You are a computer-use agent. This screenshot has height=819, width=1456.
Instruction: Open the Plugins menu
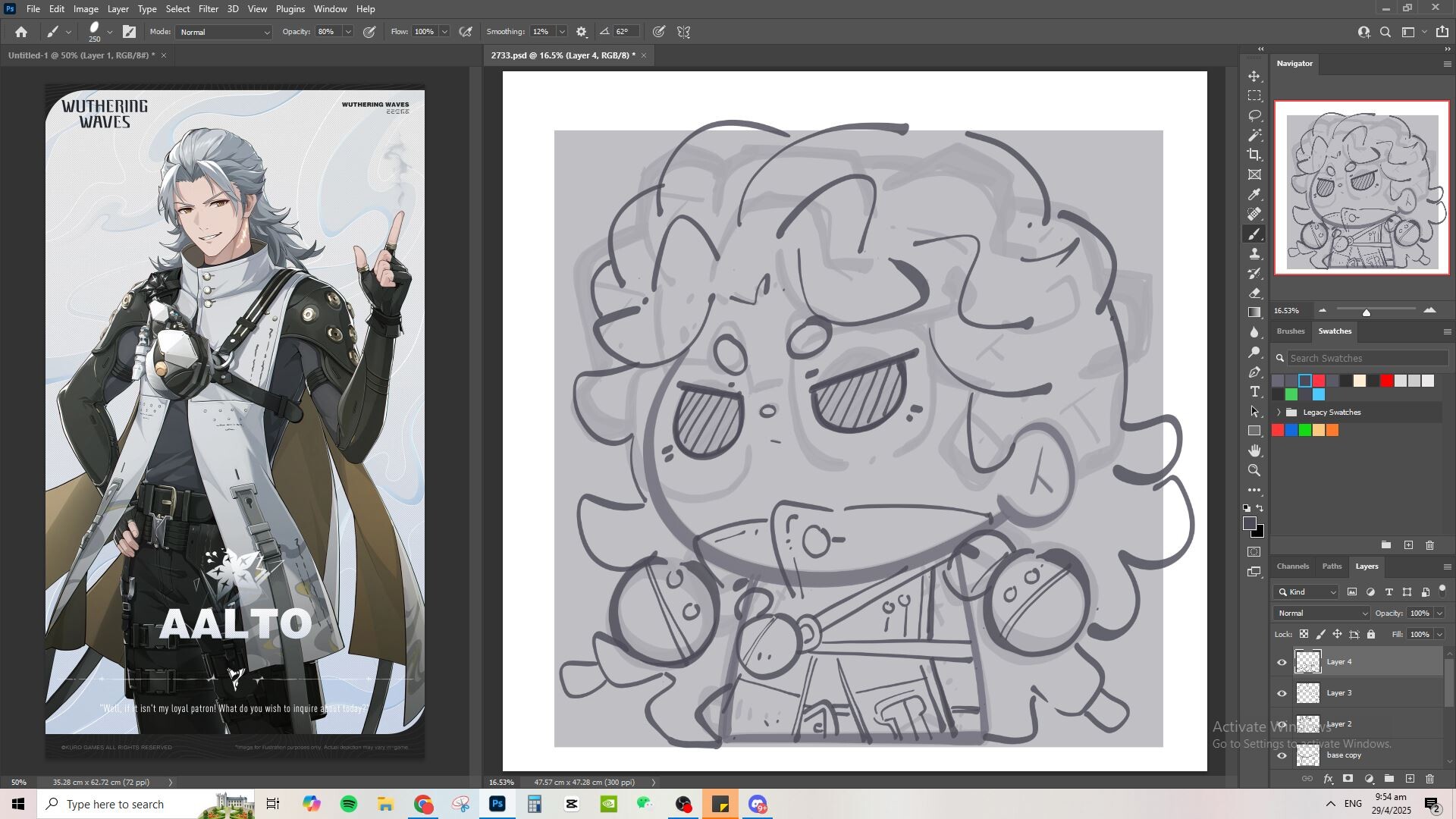[290, 9]
